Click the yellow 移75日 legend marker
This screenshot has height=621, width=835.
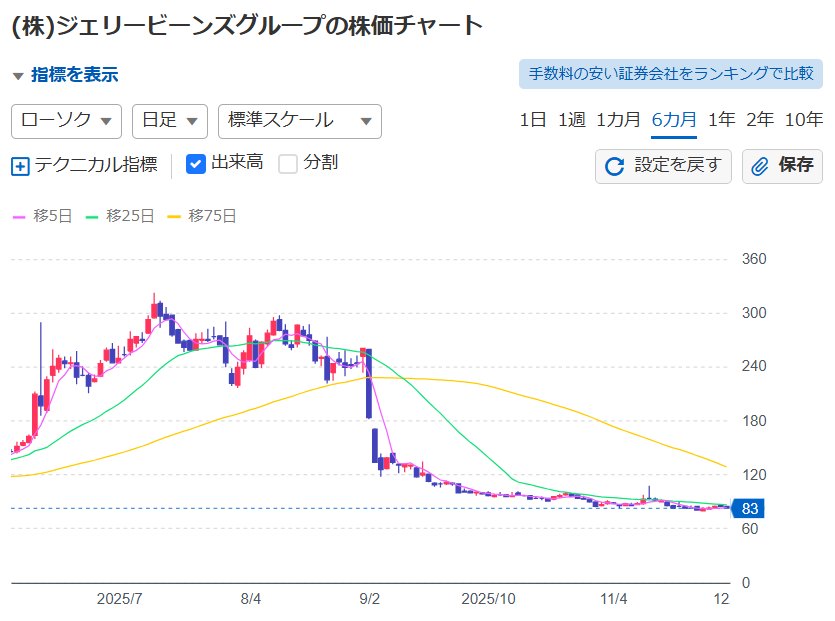pos(175,216)
